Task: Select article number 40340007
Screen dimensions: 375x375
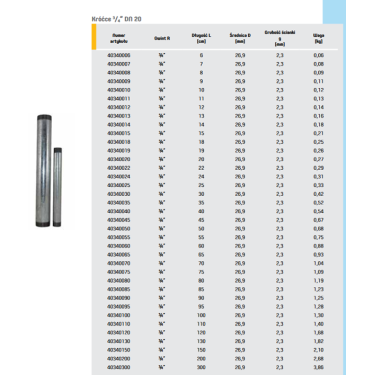Action: click(119, 64)
